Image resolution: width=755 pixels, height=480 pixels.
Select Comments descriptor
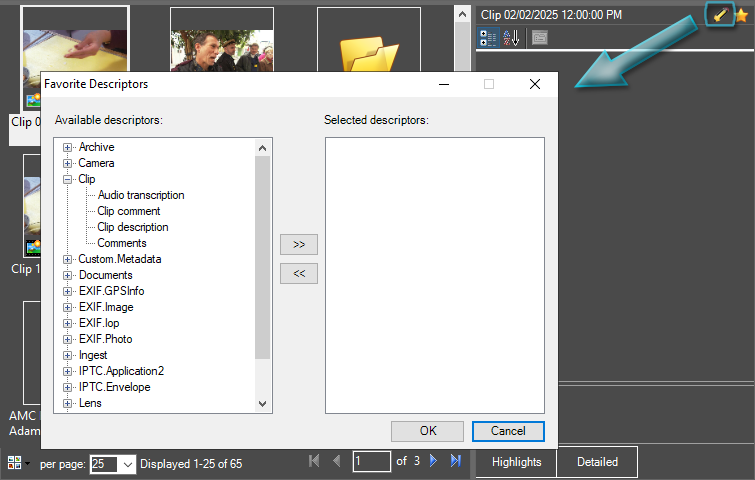122,243
